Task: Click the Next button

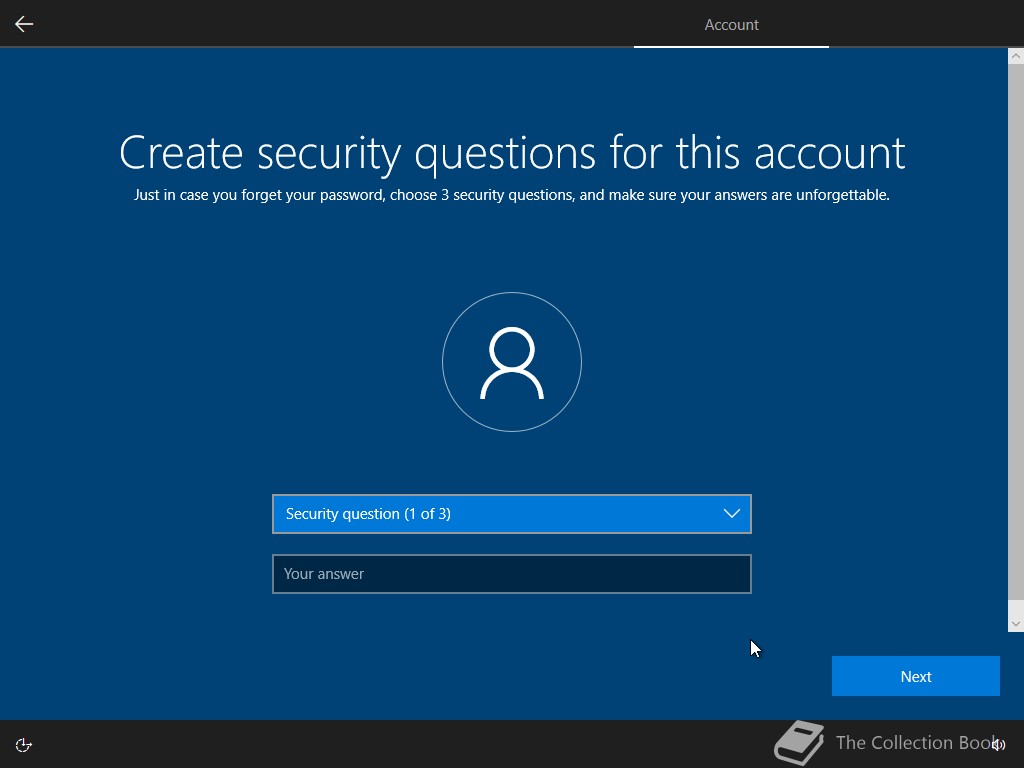Action: tap(916, 676)
